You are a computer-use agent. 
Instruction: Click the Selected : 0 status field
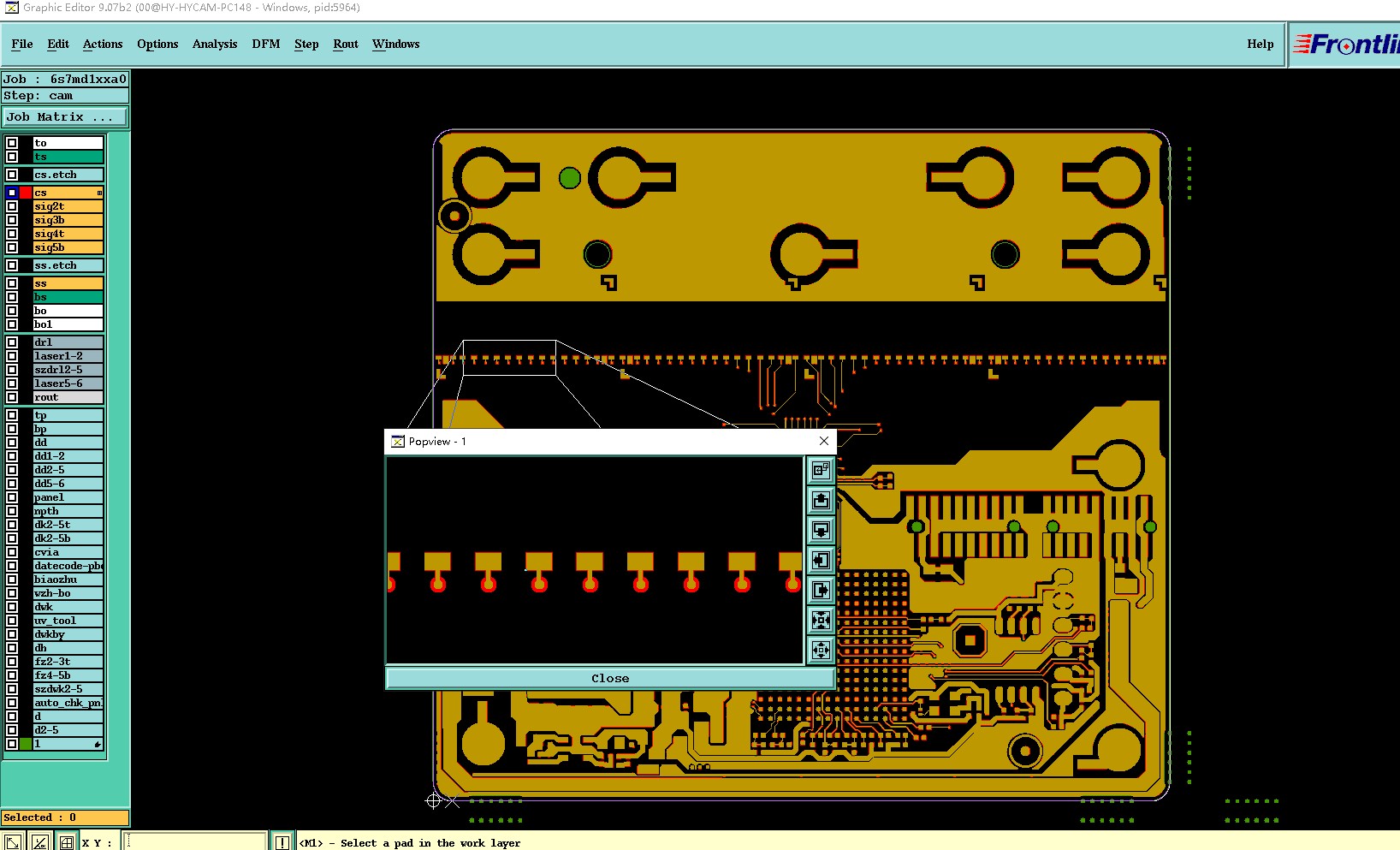65,817
